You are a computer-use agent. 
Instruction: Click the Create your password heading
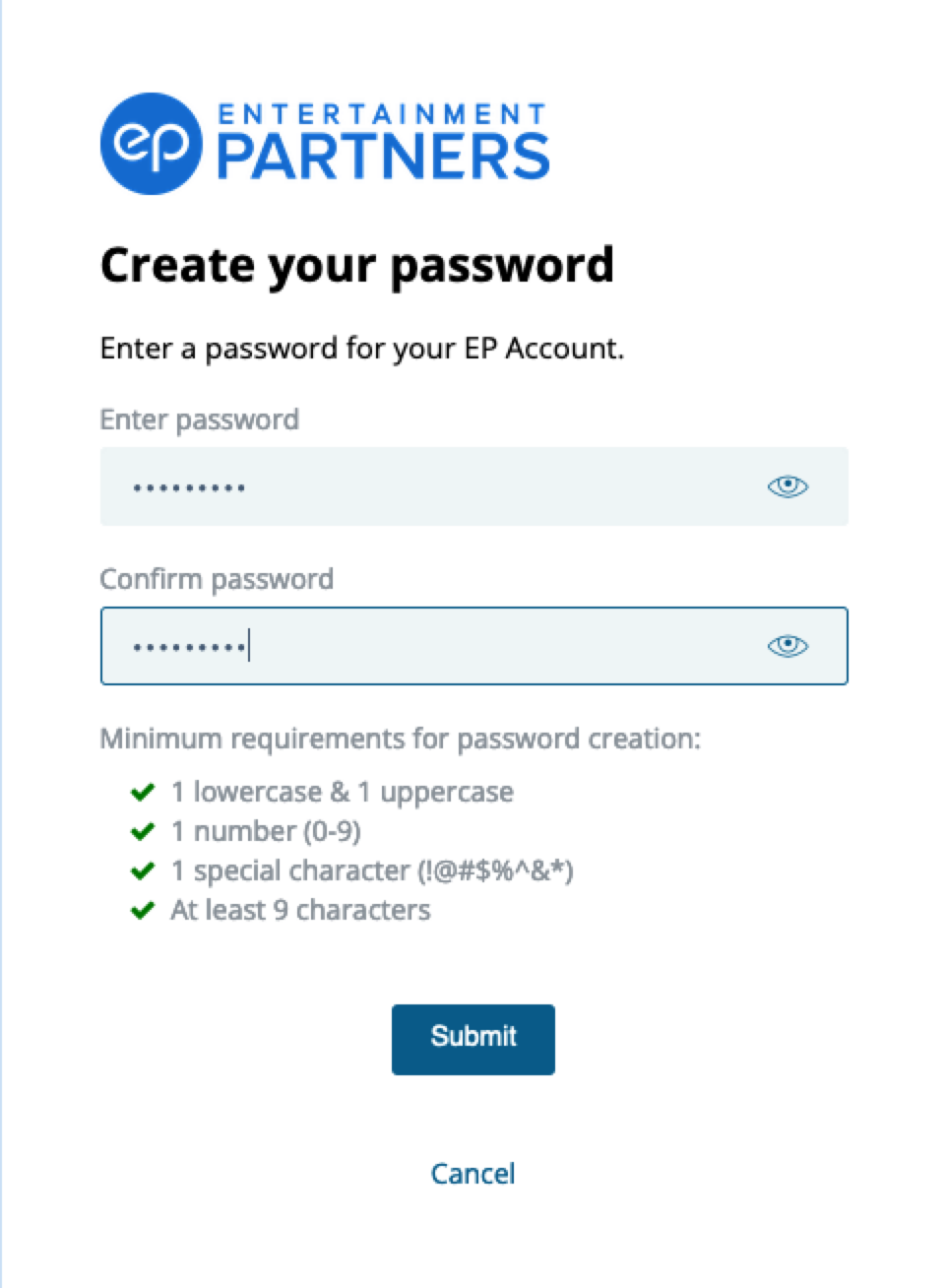pos(357,266)
